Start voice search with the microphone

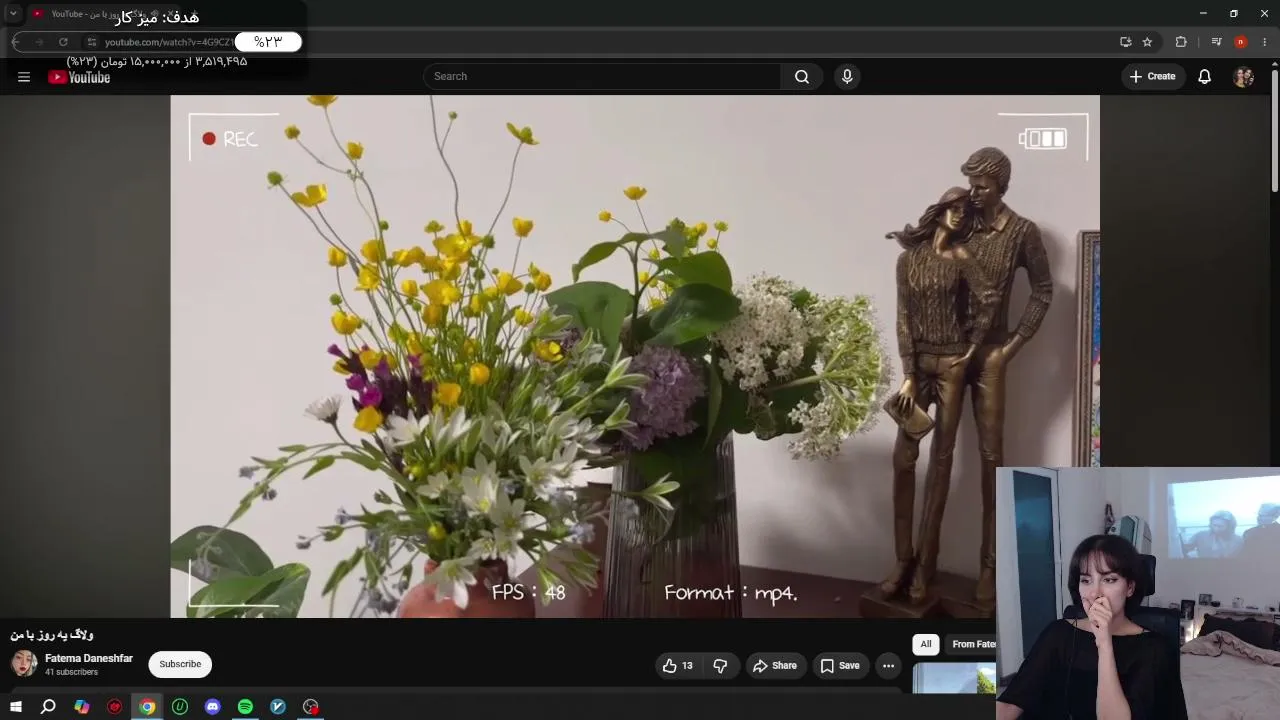tap(847, 76)
